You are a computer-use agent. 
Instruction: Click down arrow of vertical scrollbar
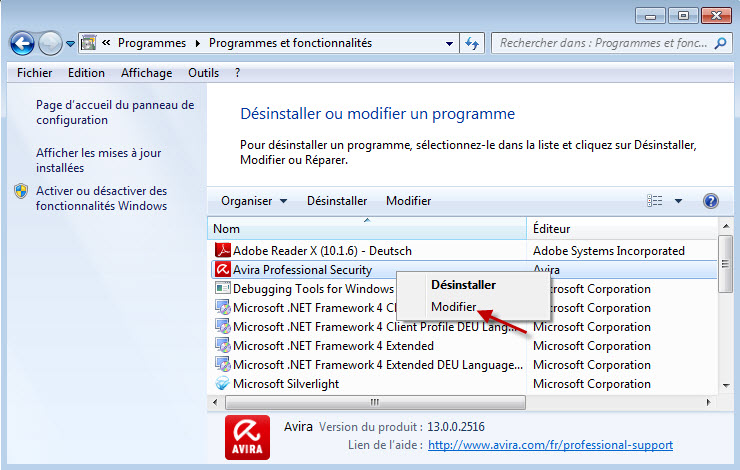[x=725, y=386]
